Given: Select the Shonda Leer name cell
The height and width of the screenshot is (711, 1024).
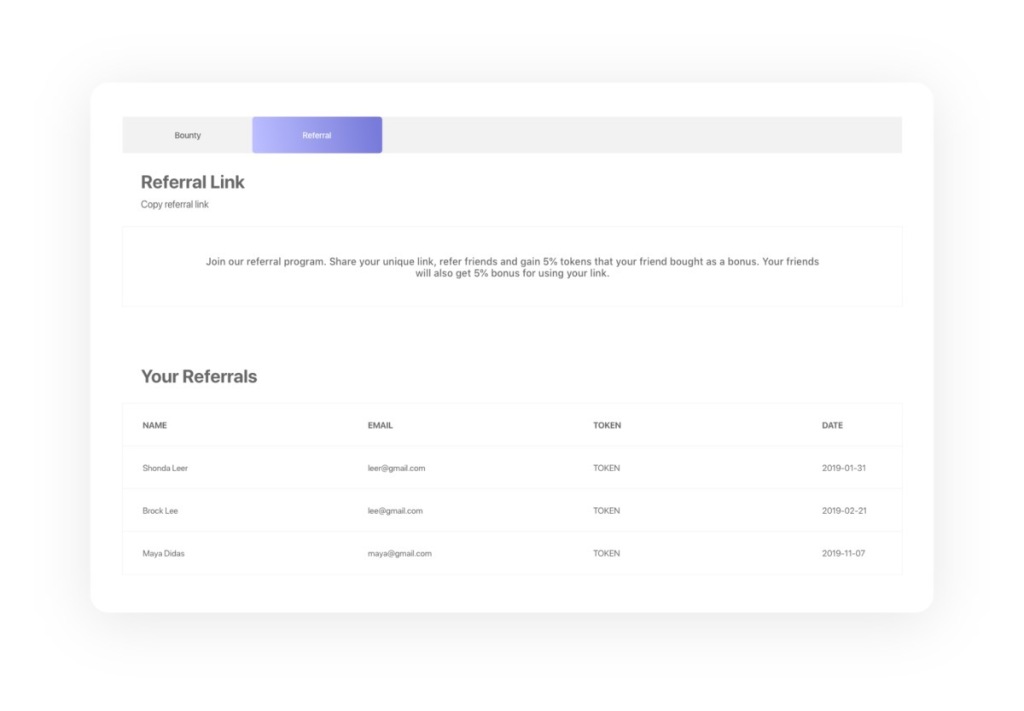Looking at the screenshot, I should (x=165, y=468).
